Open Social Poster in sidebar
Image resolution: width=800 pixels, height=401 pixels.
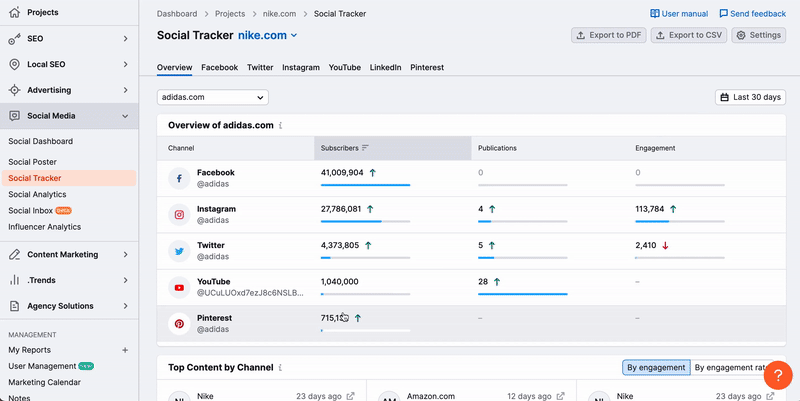click(x=33, y=162)
